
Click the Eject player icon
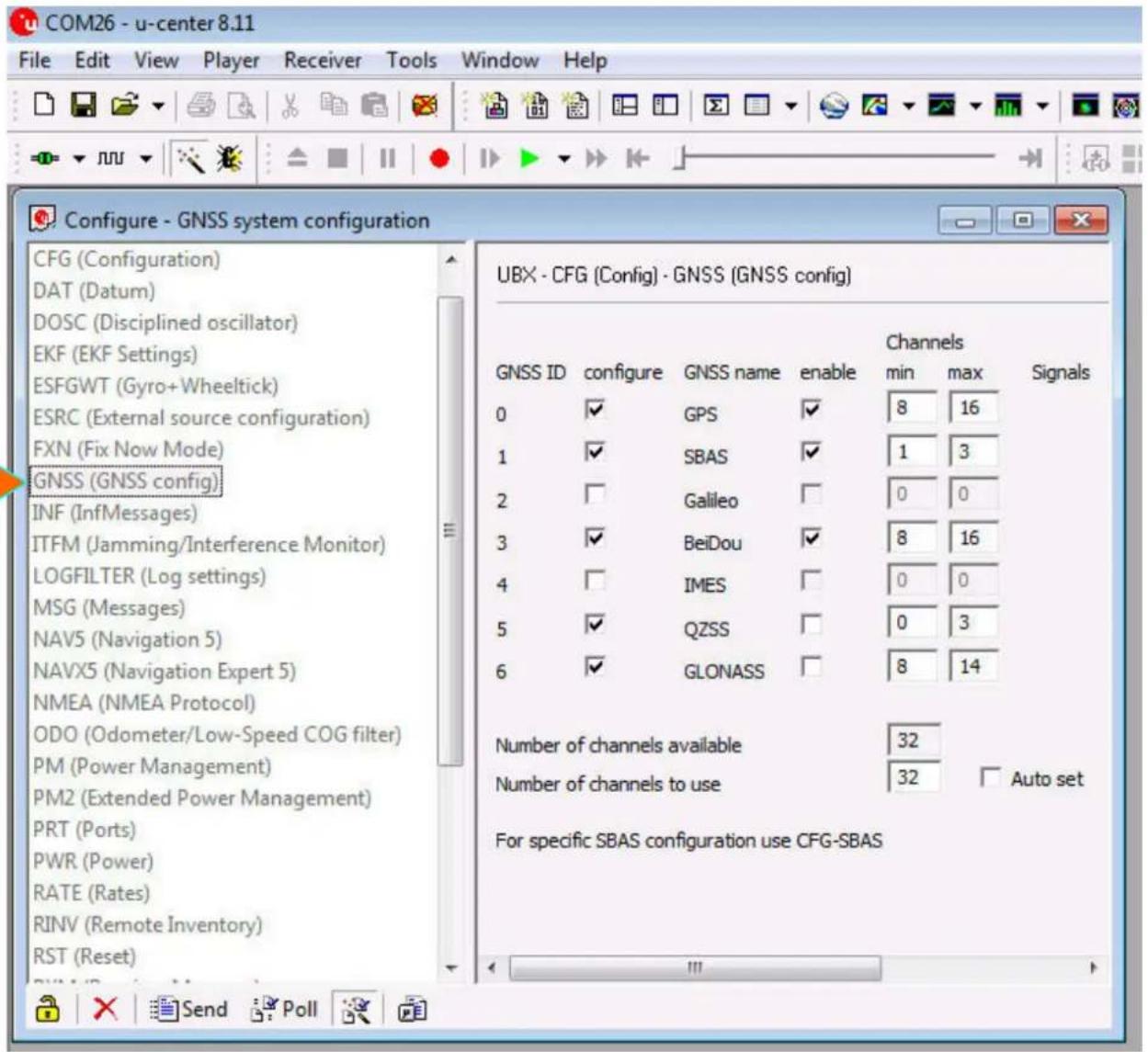point(297,158)
